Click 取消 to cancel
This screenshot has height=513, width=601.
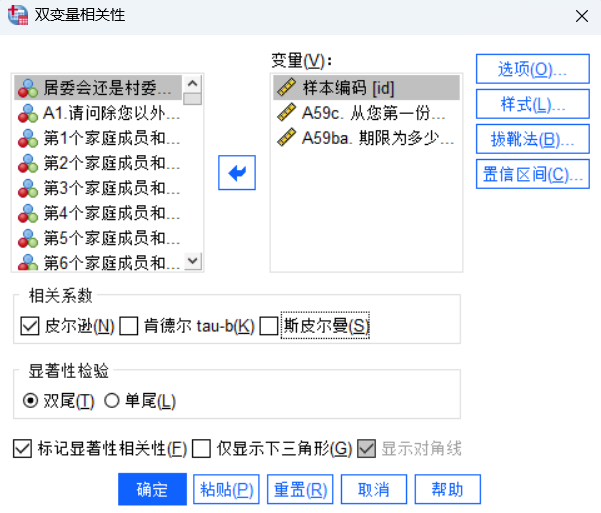374,490
